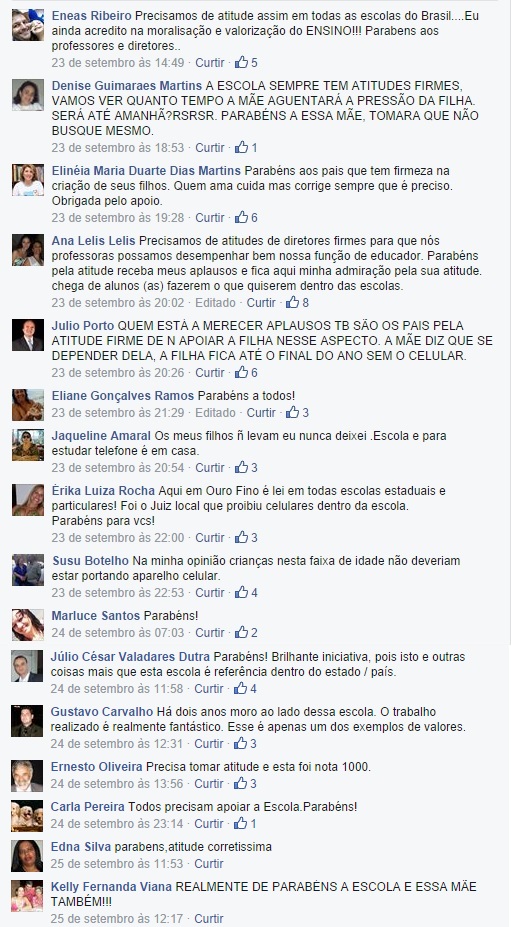Viewport: 511px width, 927px height.
Task: Open Elinéia Maria Duarte Dias Martins profile link
Action: (x=146, y=171)
